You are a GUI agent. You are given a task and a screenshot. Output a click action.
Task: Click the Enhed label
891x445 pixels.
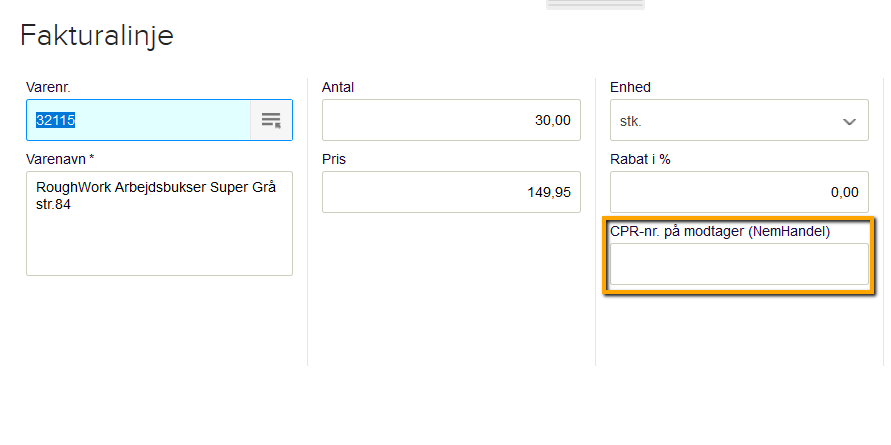630,87
